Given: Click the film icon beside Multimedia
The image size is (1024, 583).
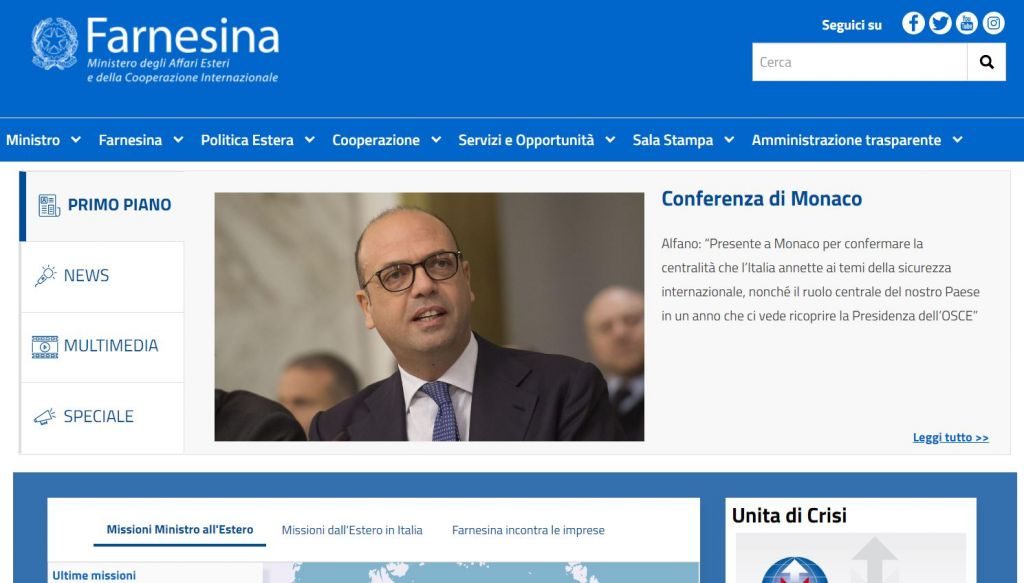Looking at the screenshot, I should (x=45, y=347).
